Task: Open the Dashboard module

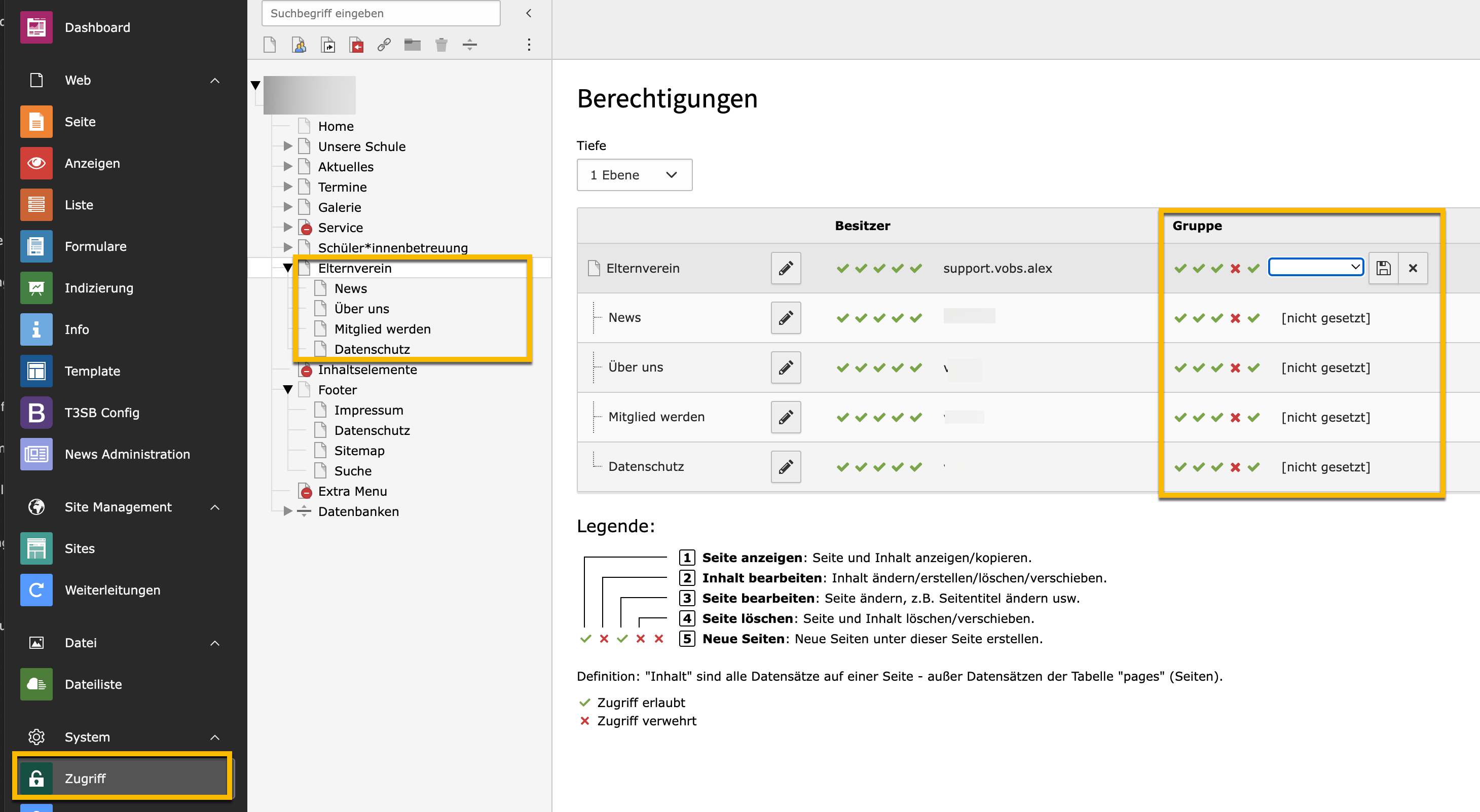Action: point(98,27)
